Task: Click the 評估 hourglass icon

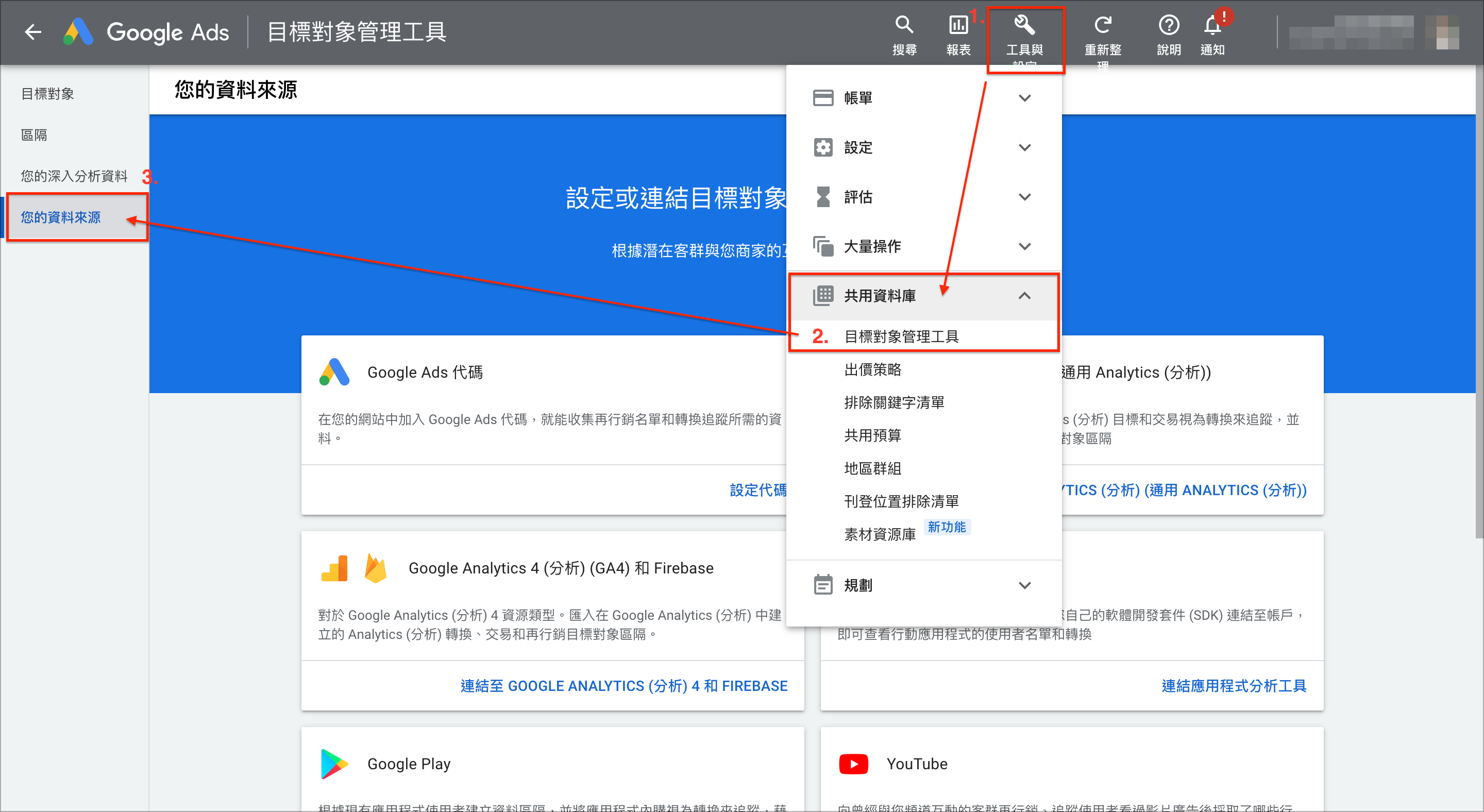Action: pyautogui.click(x=823, y=197)
